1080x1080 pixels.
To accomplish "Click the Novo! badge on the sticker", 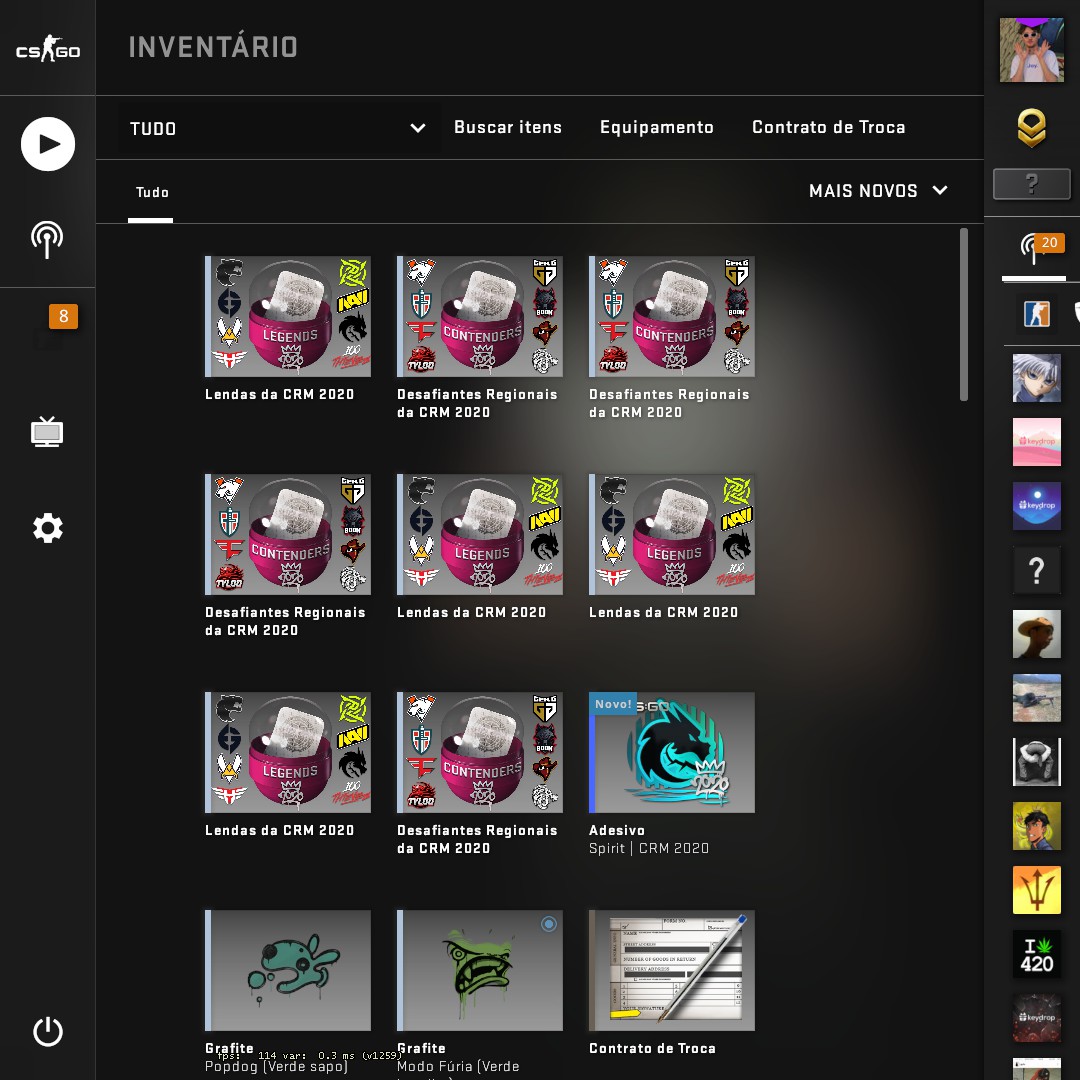I will tap(613, 704).
